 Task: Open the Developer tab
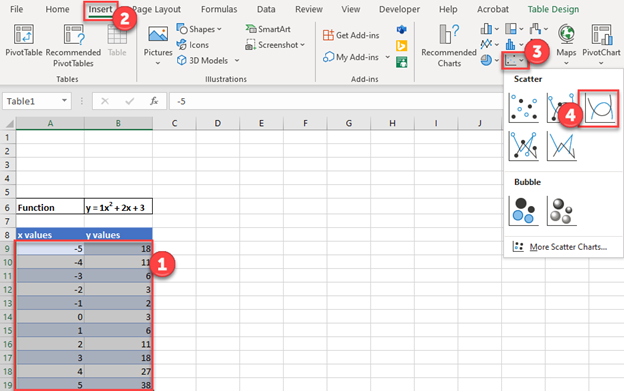point(399,9)
